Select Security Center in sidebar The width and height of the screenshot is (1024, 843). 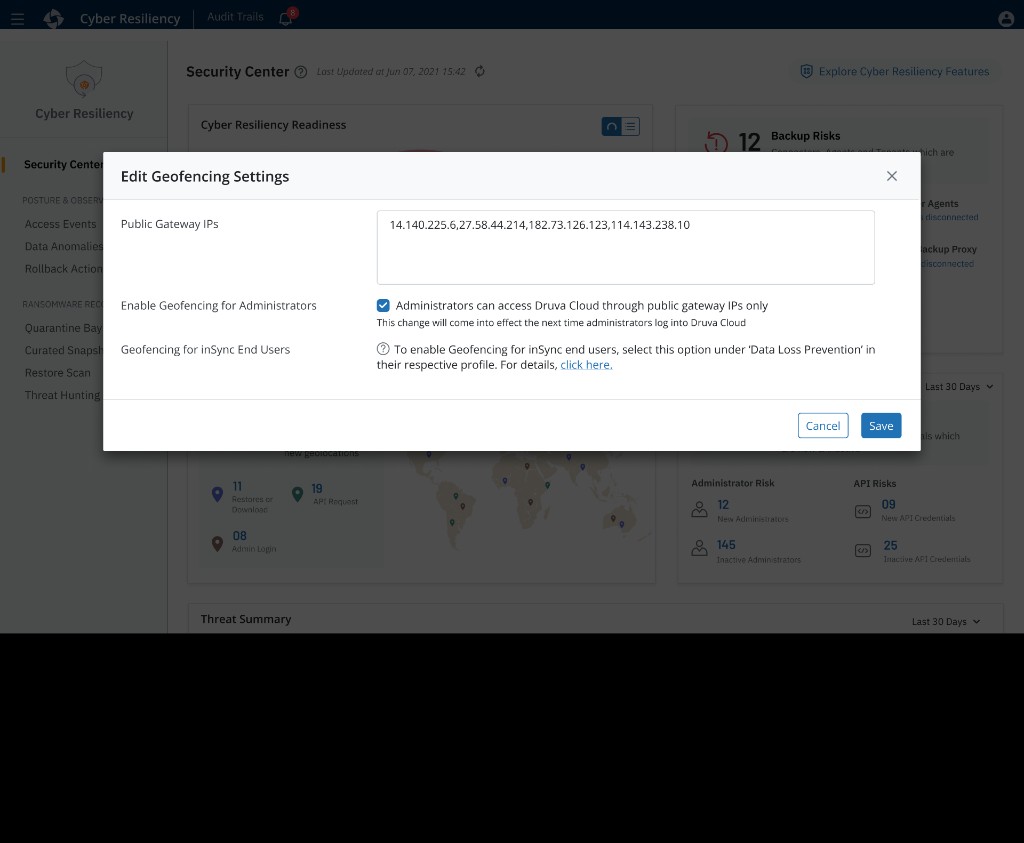63,165
